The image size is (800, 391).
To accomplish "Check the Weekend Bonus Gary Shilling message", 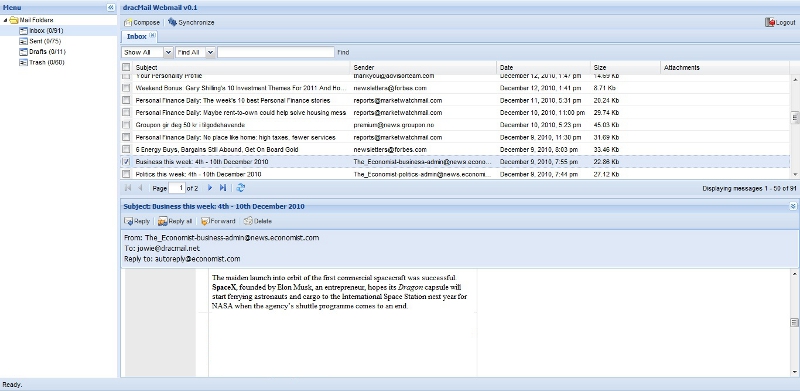I will [126, 88].
